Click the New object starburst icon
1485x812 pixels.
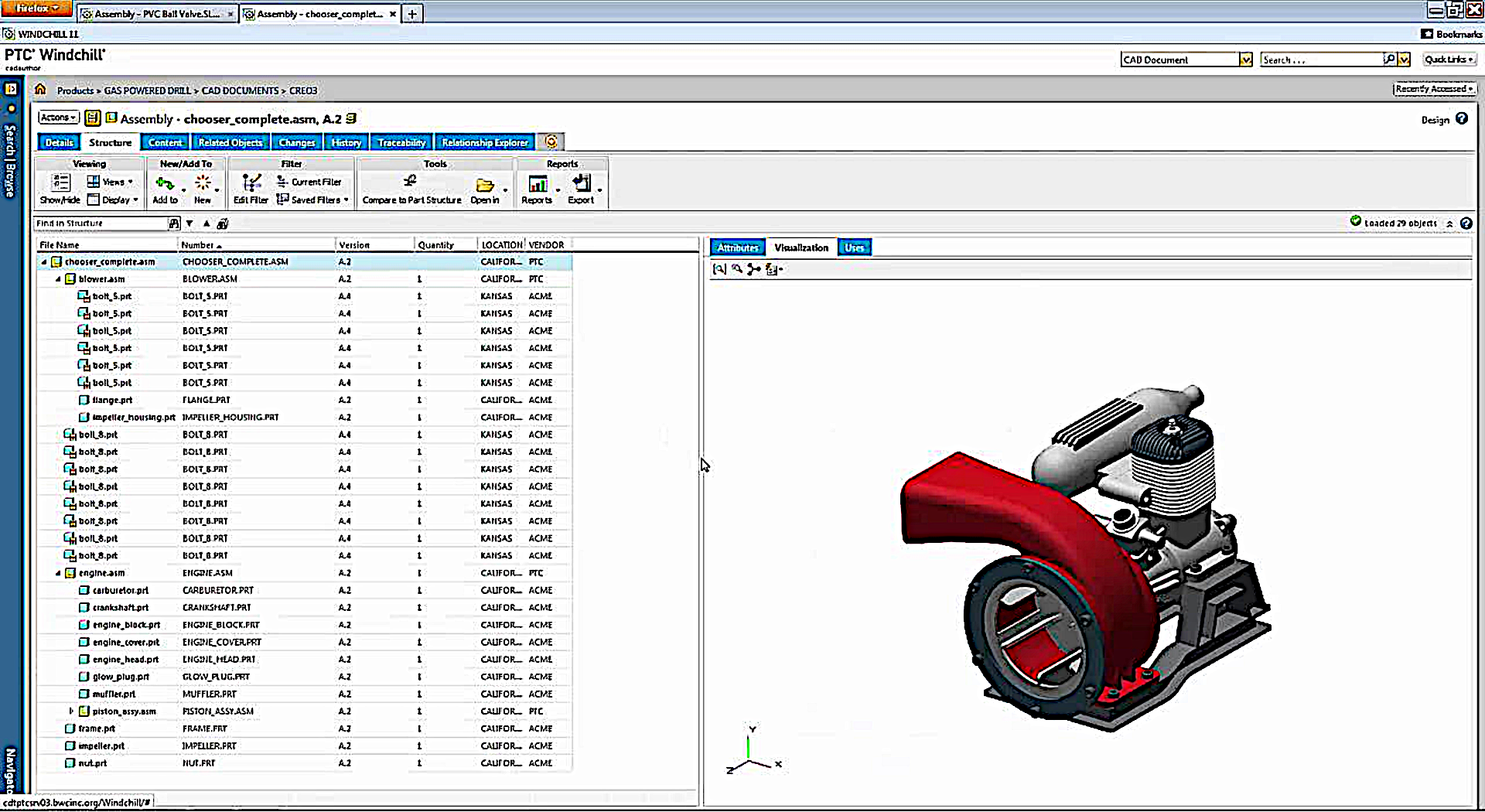203,183
